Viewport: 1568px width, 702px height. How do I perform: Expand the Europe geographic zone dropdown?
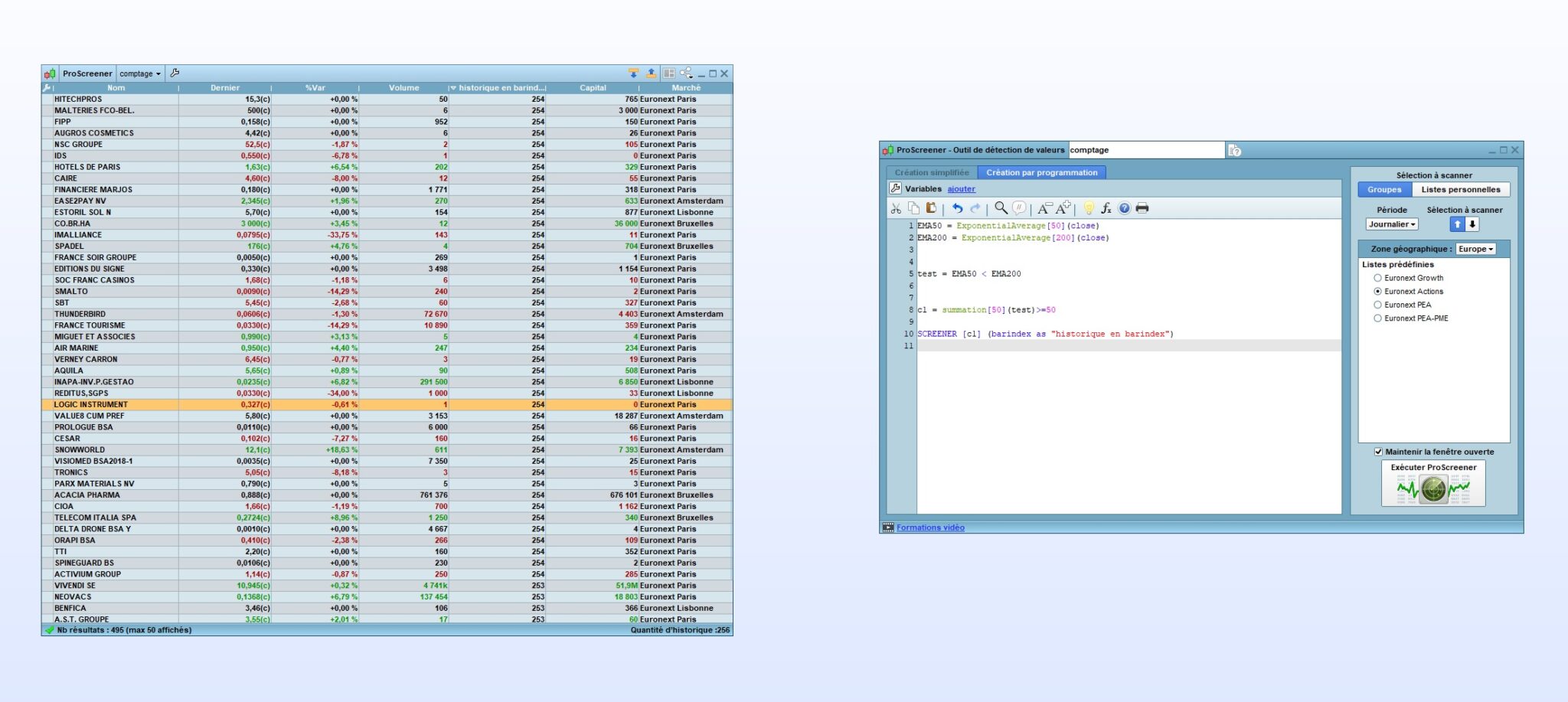click(1475, 249)
